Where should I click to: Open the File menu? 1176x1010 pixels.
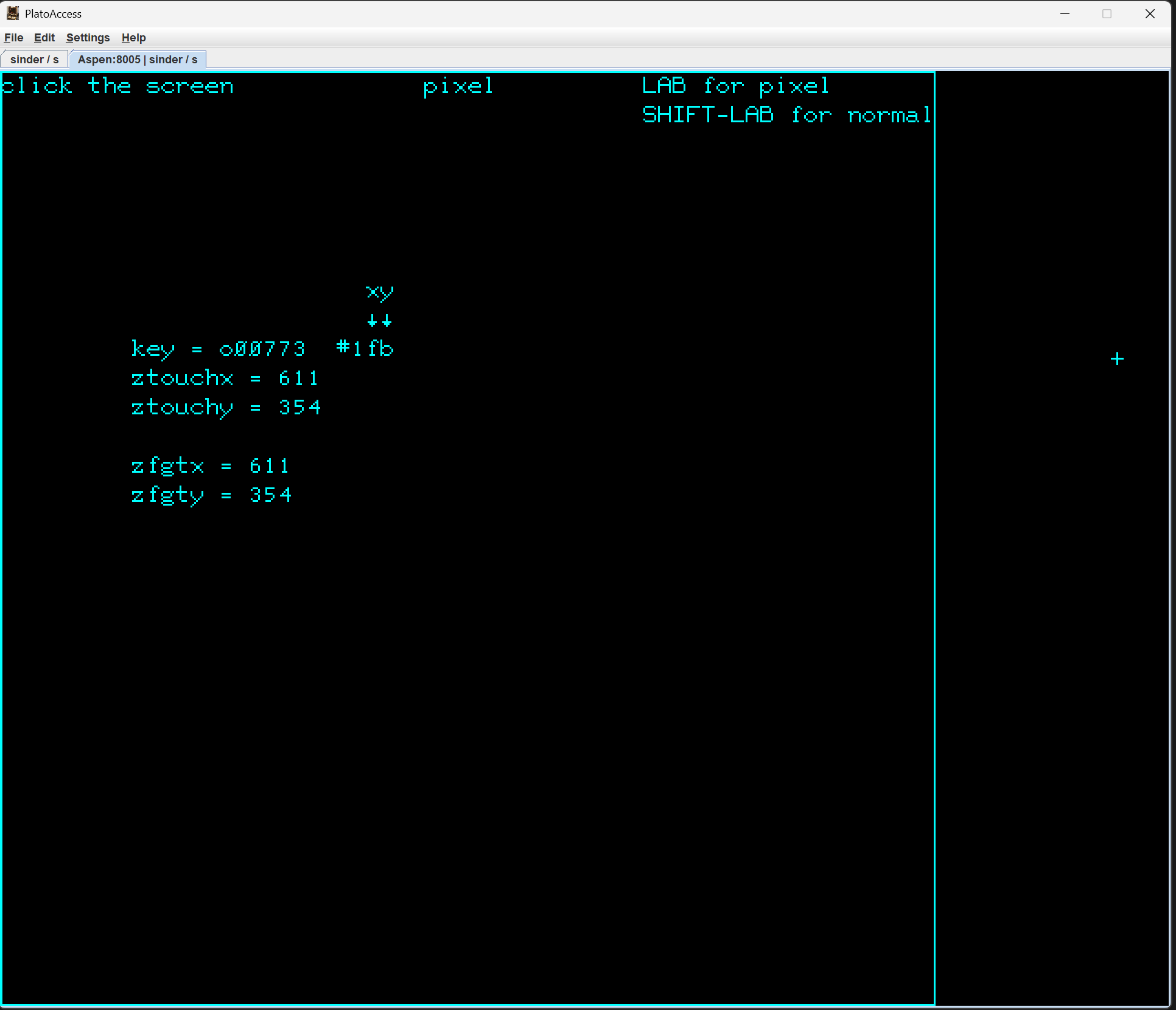tap(13, 38)
